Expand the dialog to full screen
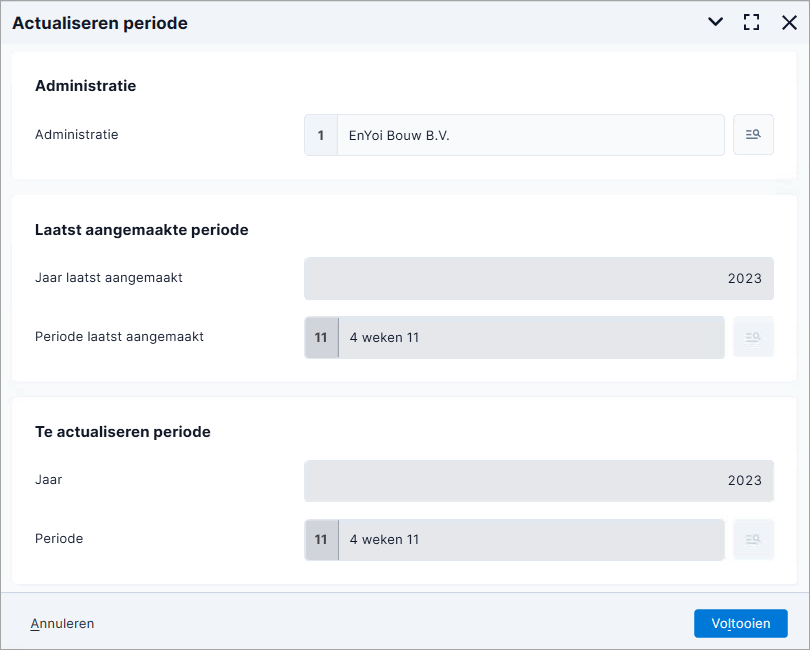Image resolution: width=810 pixels, height=650 pixels. point(752,22)
